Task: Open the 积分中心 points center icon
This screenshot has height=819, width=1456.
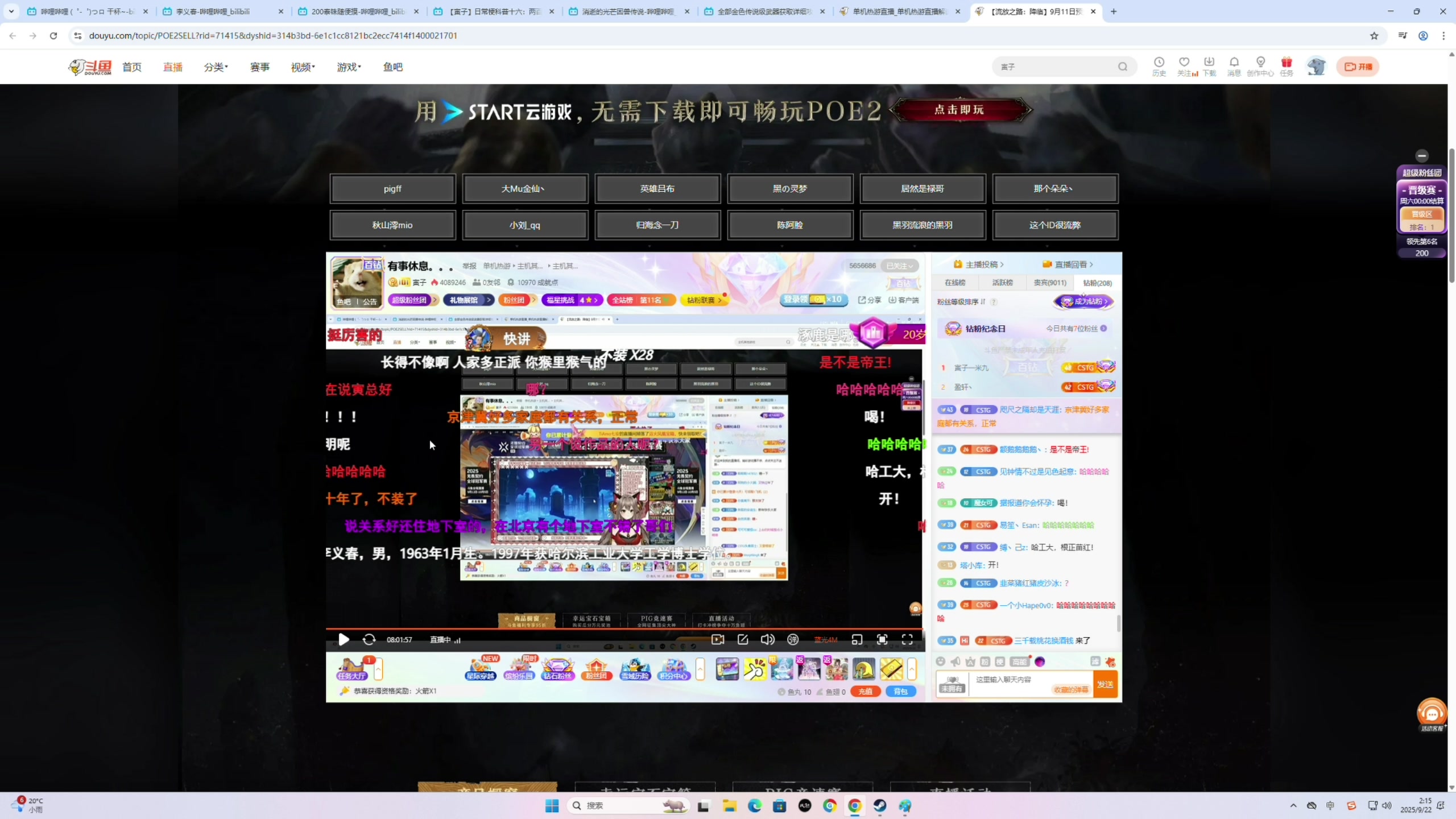Action: pyautogui.click(x=673, y=669)
